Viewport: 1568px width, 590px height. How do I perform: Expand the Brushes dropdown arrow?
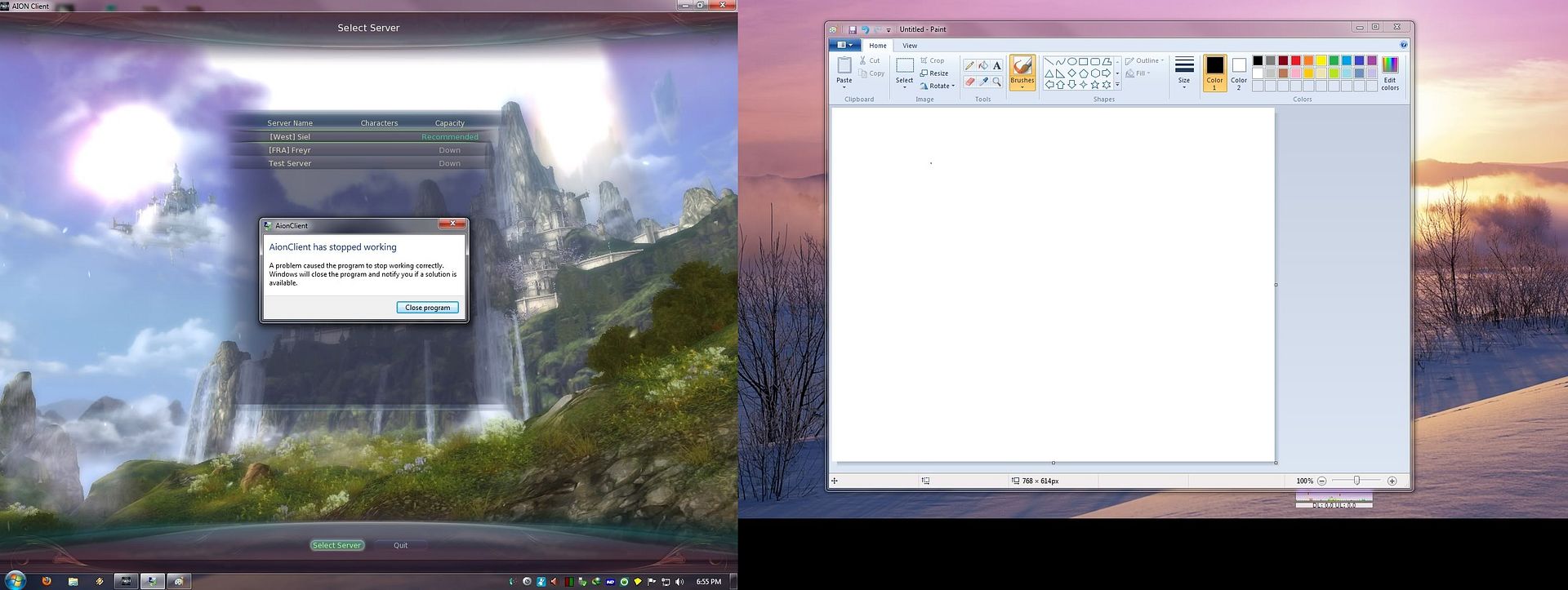[x=1022, y=87]
